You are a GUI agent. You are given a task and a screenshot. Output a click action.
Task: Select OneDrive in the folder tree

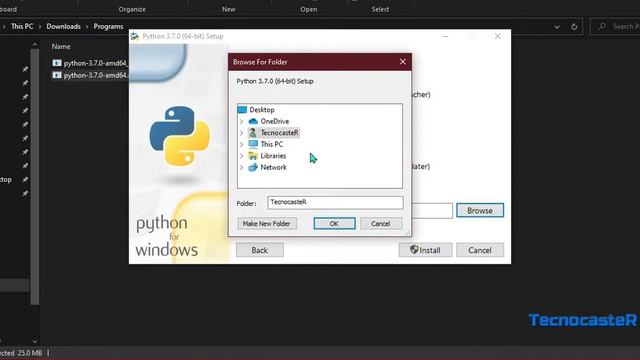[x=275, y=121]
